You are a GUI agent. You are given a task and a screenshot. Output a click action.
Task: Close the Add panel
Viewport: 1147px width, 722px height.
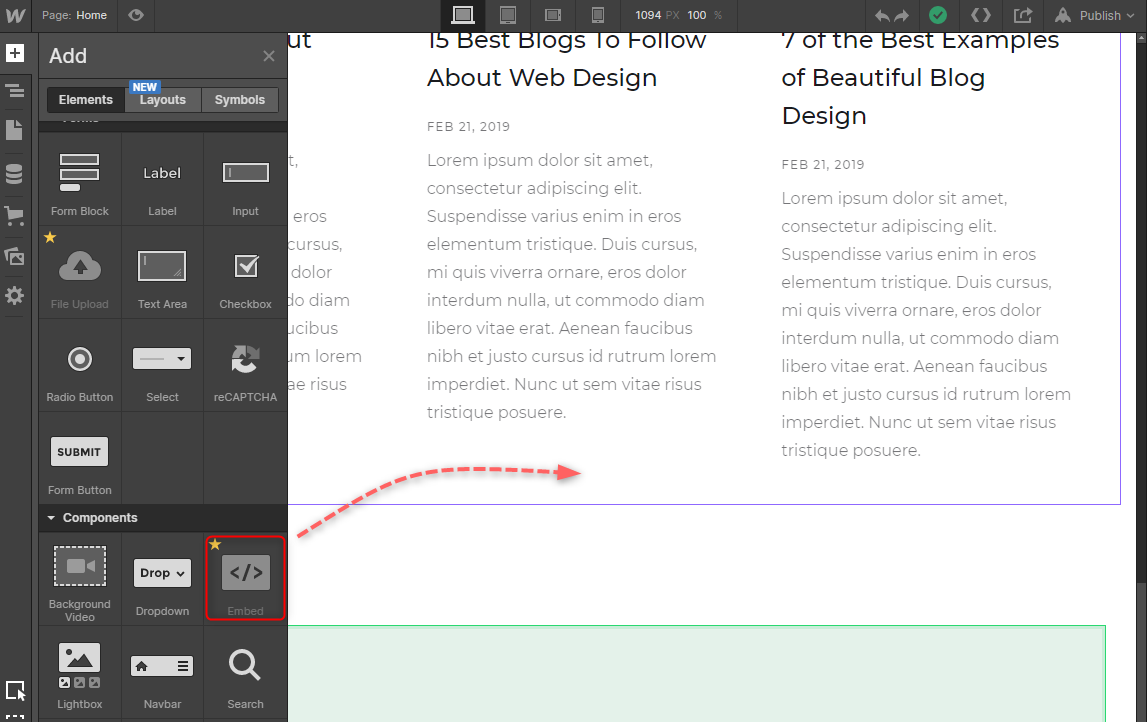tap(268, 56)
